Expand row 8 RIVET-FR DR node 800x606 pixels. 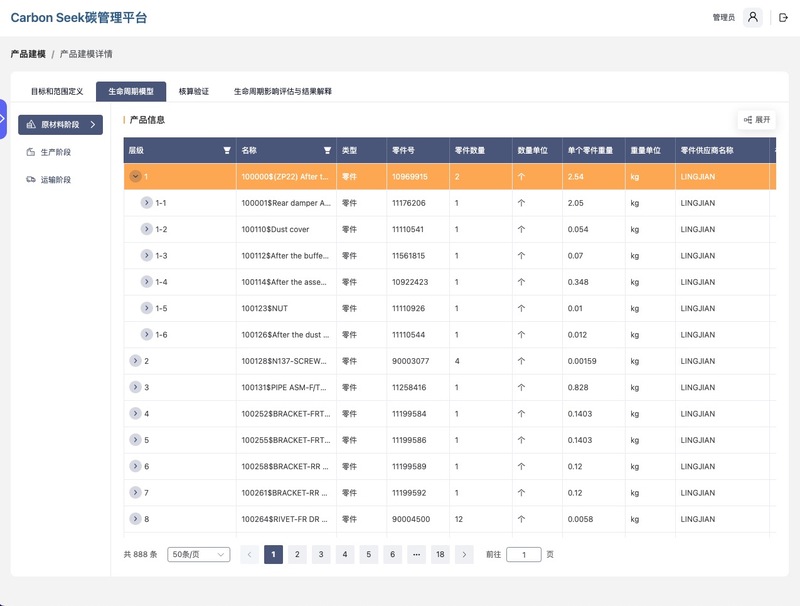[x=135, y=519]
